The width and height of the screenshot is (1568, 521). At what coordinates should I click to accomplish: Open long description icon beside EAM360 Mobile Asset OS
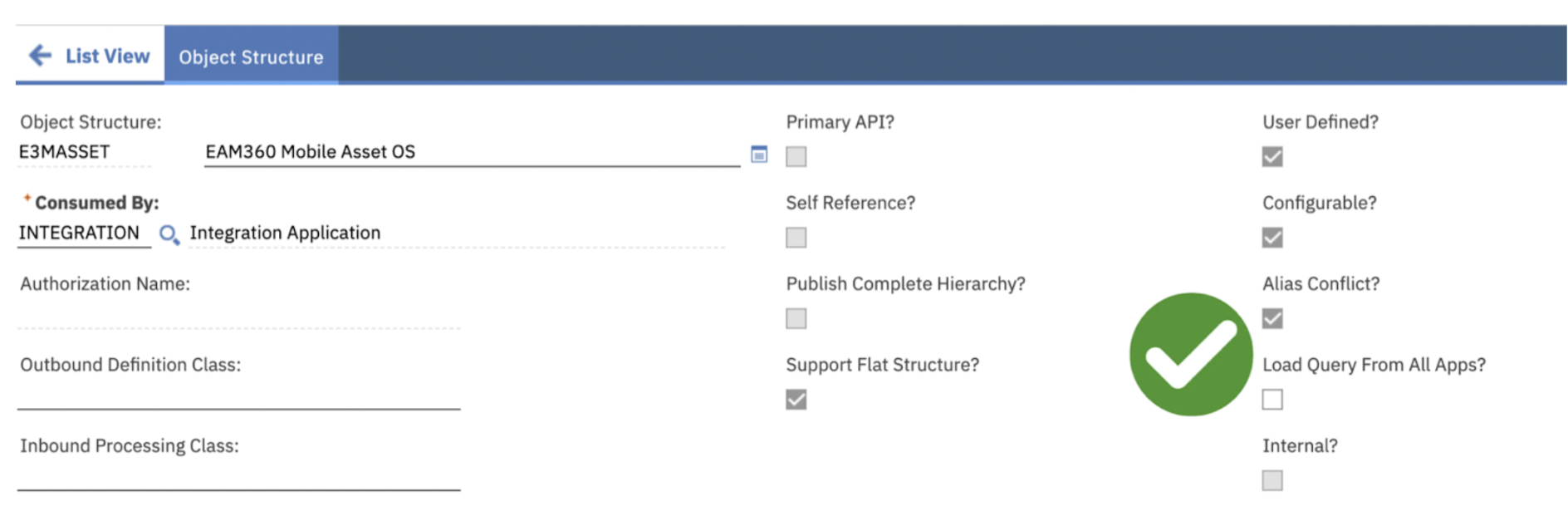pyautogui.click(x=759, y=154)
